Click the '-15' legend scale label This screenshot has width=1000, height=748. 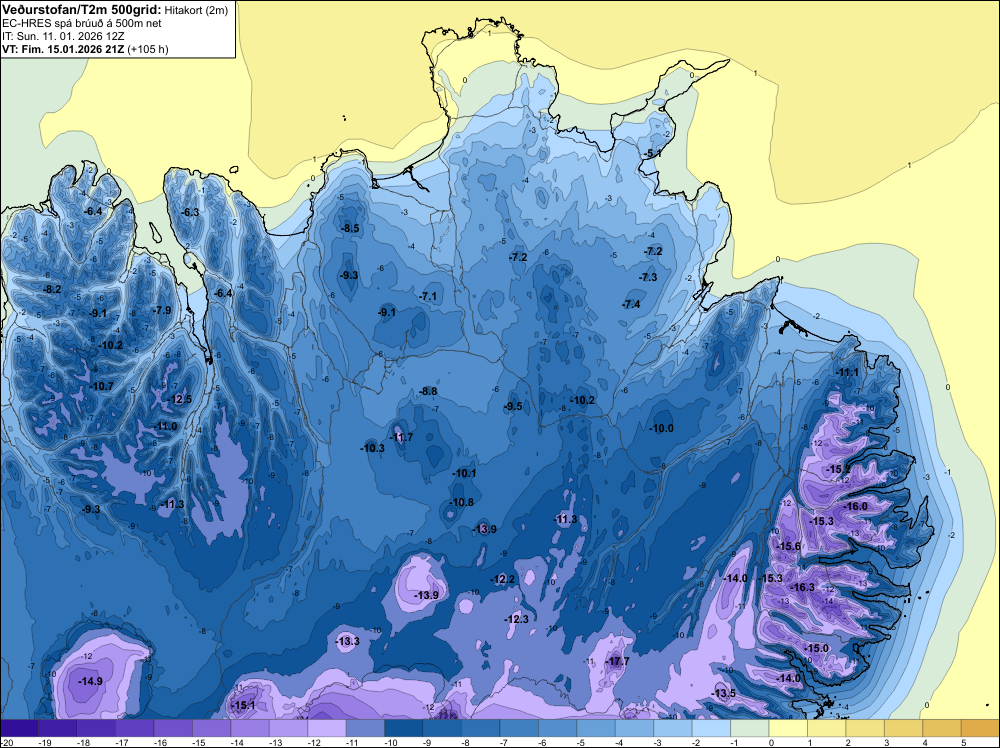click(199, 742)
